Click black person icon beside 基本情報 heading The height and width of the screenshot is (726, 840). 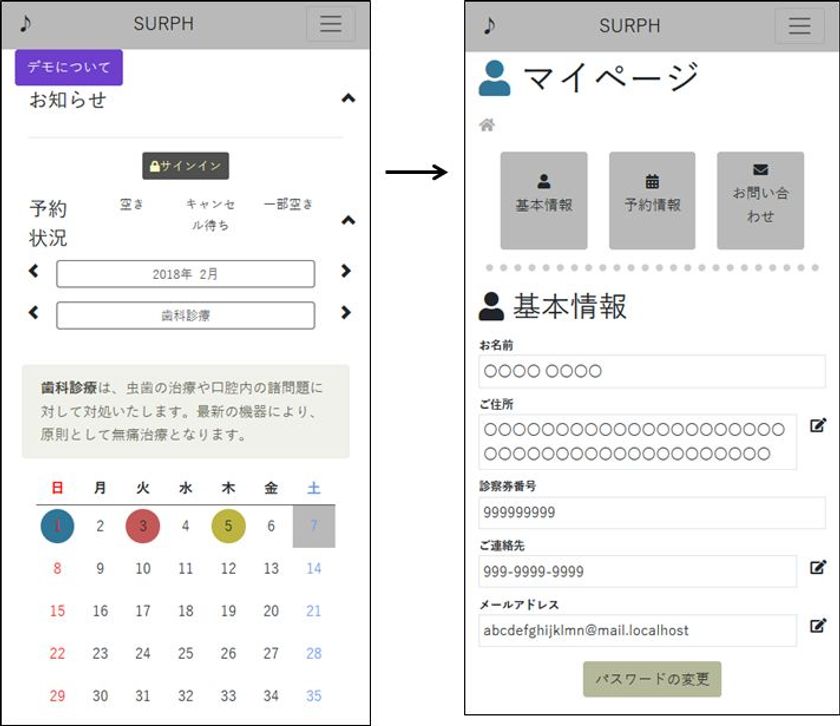(x=491, y=306)
